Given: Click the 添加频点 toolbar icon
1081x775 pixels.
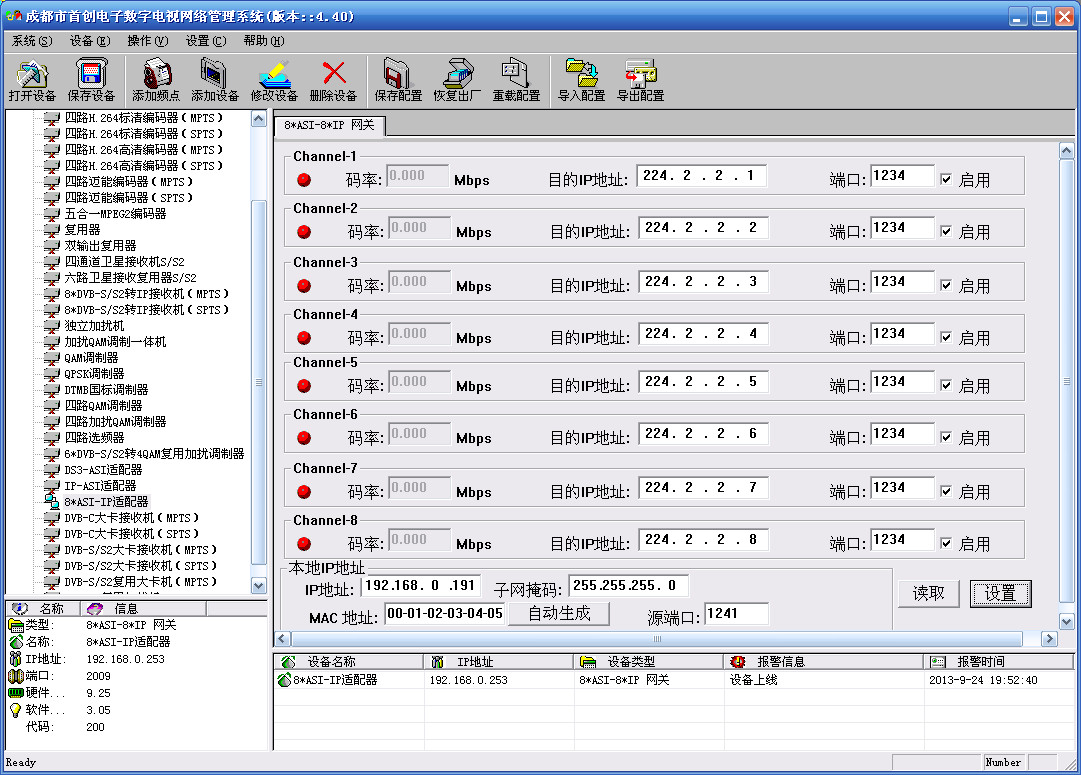Looking at the screenshot, I should [x=156, y=74].
